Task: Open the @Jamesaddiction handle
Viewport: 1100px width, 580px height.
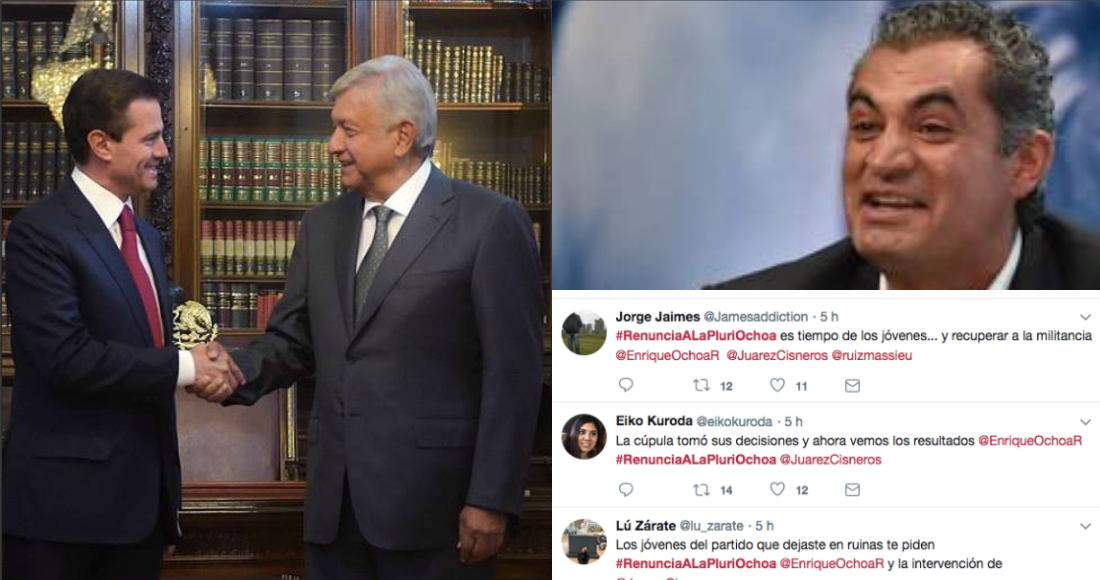Action: tap(756, 317)
